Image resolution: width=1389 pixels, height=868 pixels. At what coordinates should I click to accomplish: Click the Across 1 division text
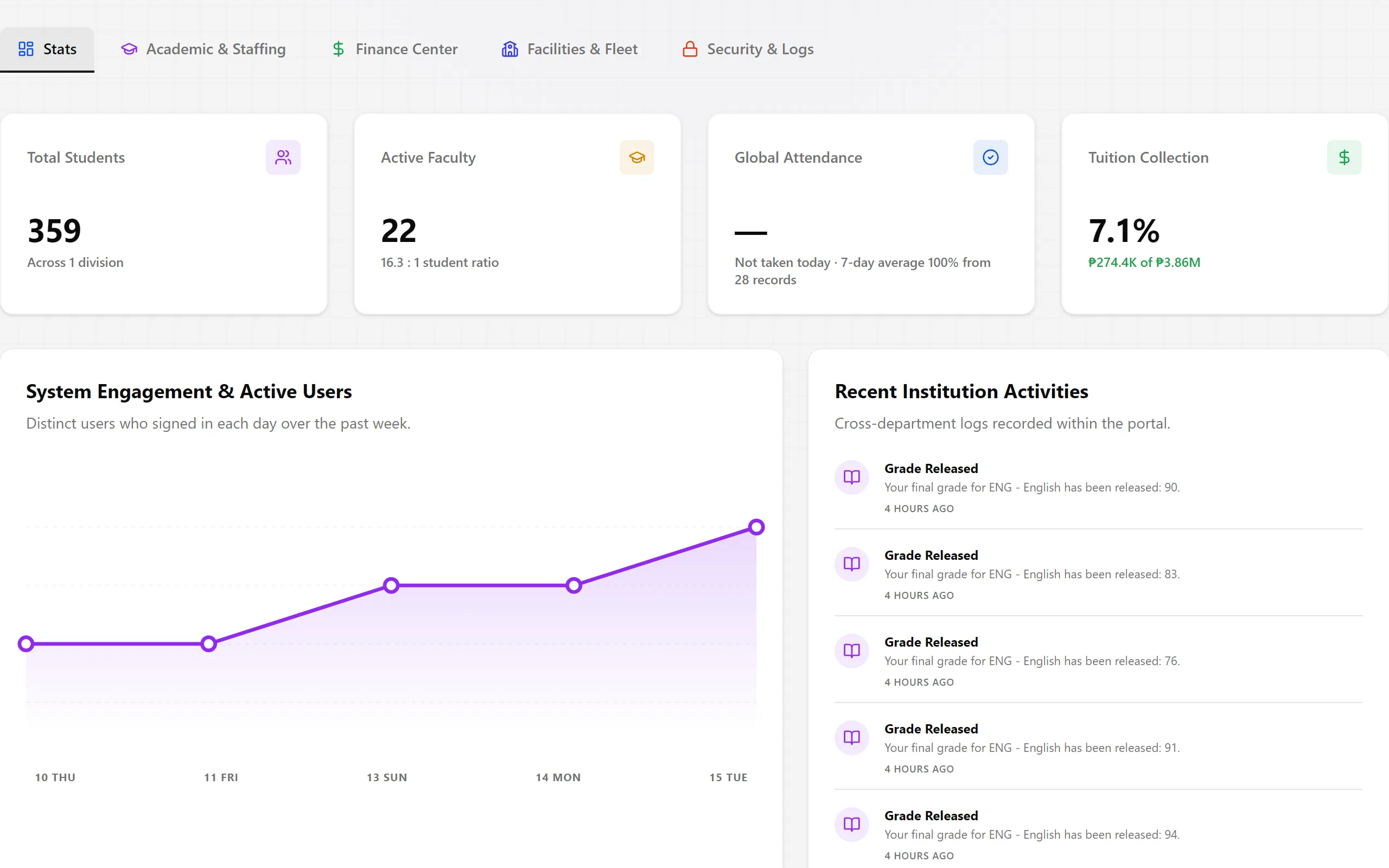(75, 263)
